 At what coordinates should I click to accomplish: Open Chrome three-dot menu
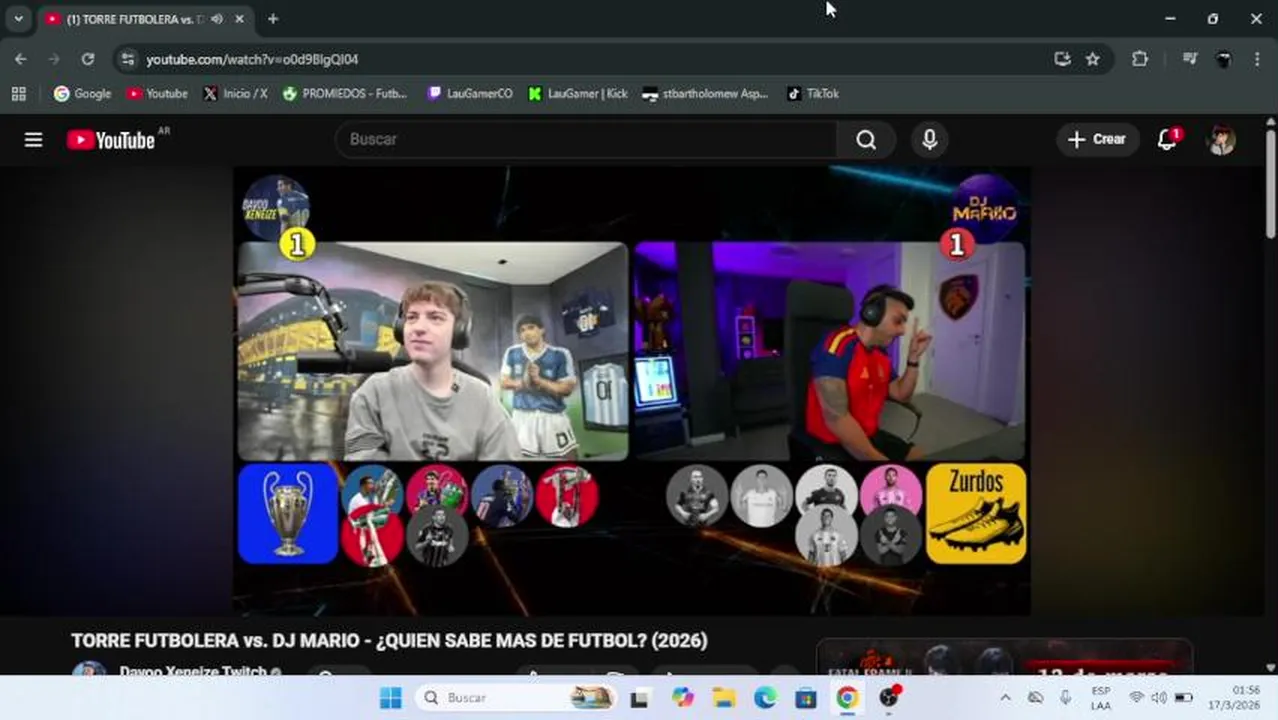click(1257, 59)
